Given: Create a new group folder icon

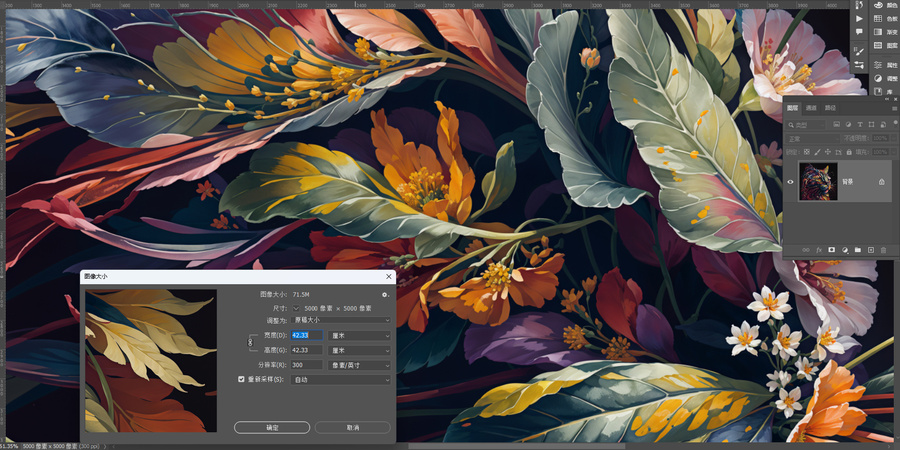Looking at the screenshot, I should tap(858, 250).
